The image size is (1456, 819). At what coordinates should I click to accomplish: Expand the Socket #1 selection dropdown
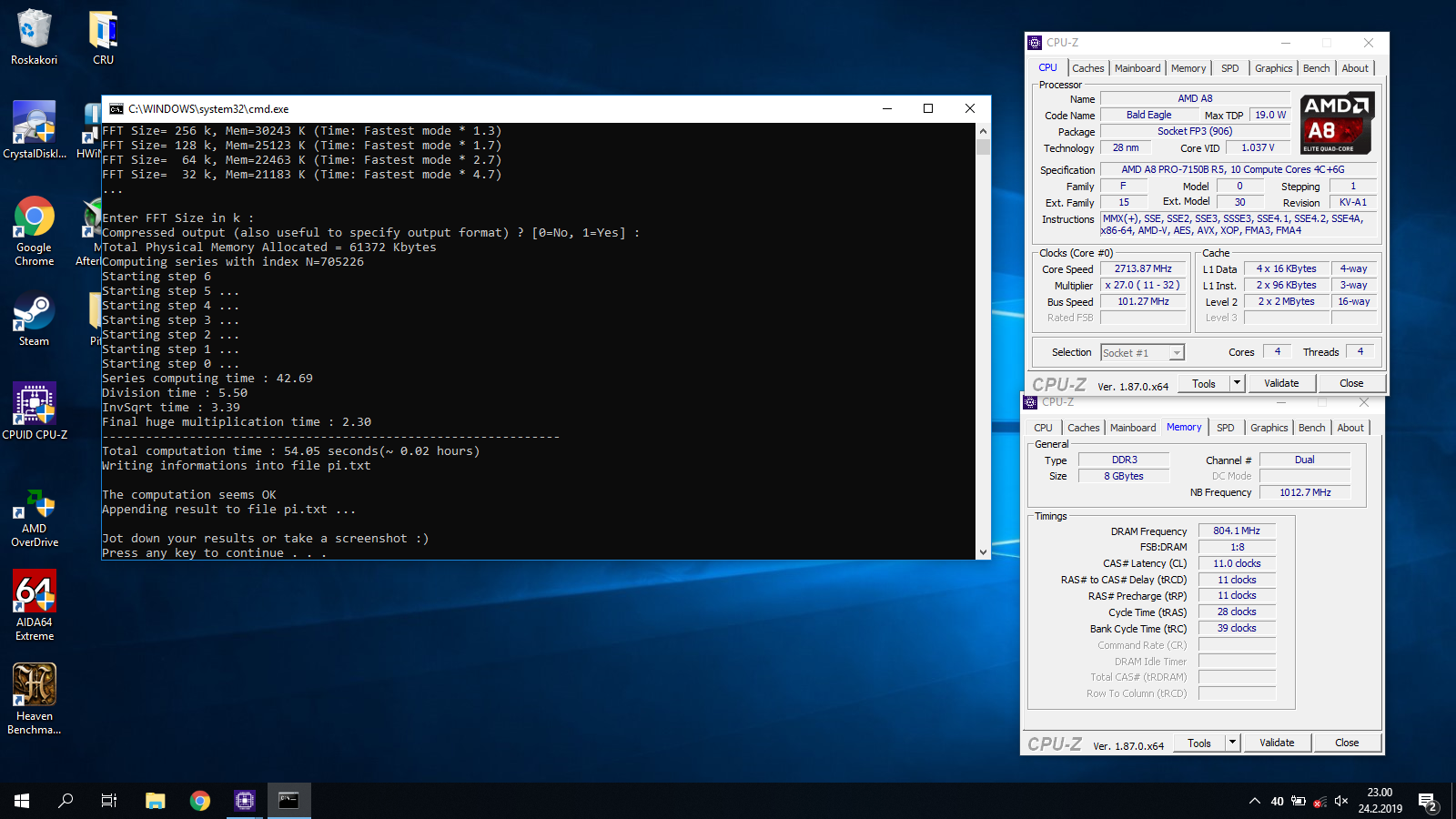pyautogui.click(x=1177, y=353)
